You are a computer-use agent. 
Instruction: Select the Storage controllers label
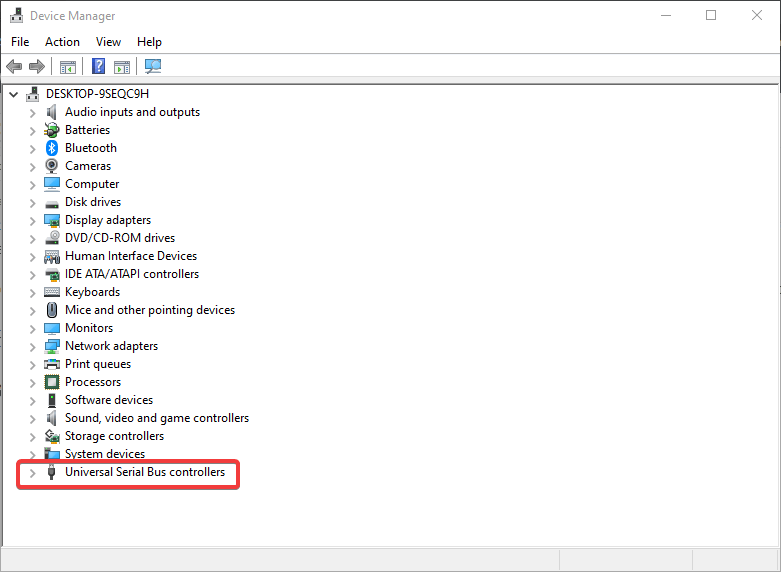(115, 436)
